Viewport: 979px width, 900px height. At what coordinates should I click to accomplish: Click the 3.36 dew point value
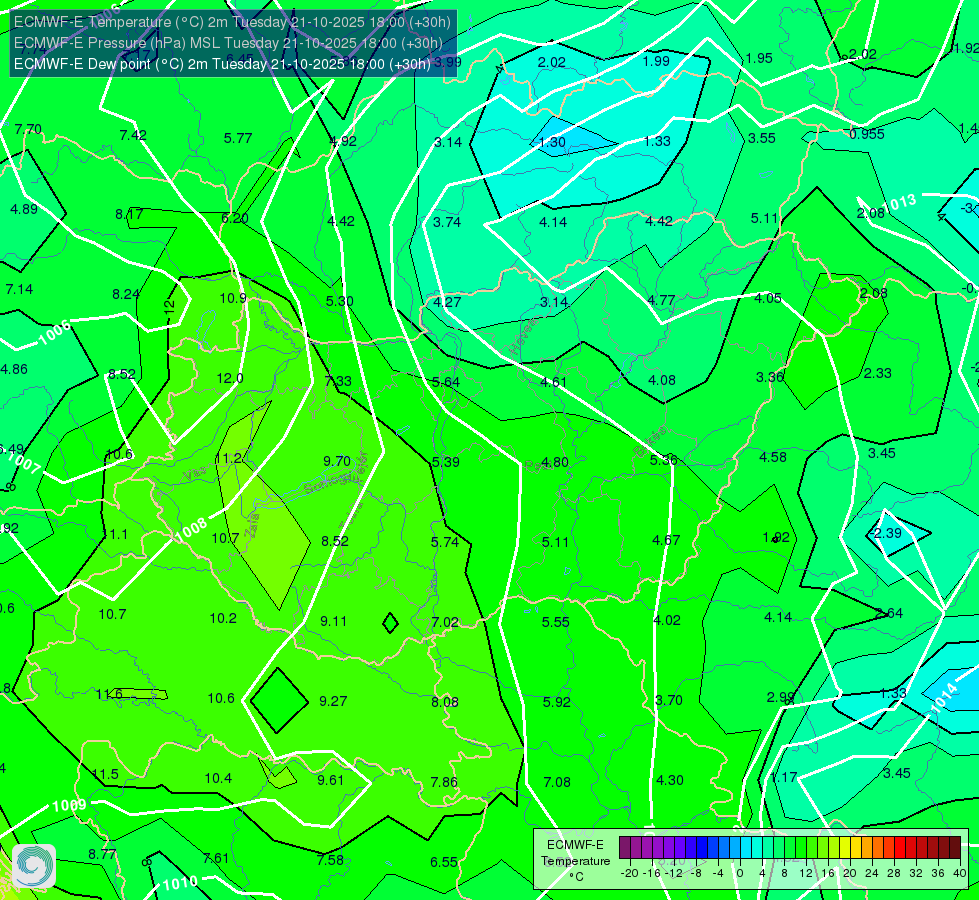pyautogui.click(x=770, y=377)
